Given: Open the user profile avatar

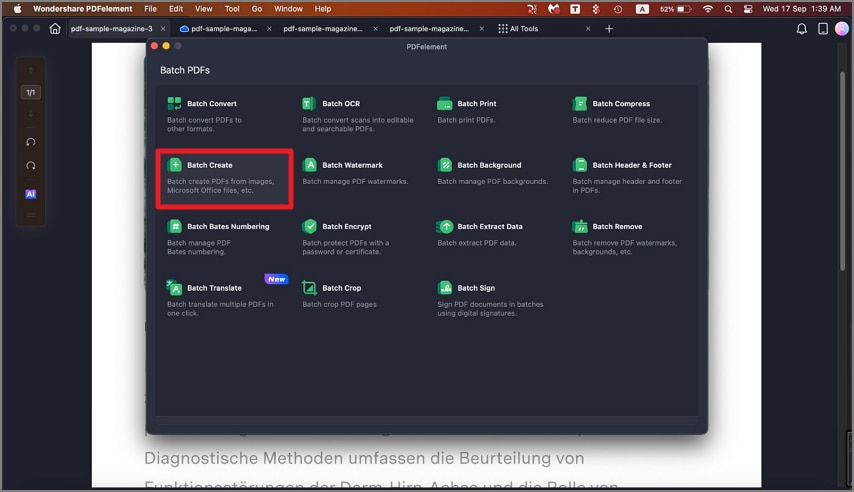Looking at the screenshot, I should click(842, 28).
